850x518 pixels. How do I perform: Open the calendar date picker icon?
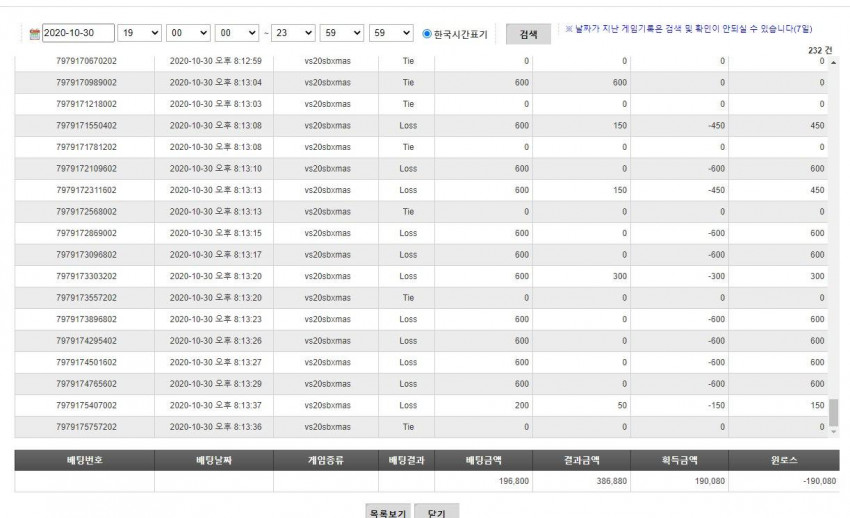(35, 34)
